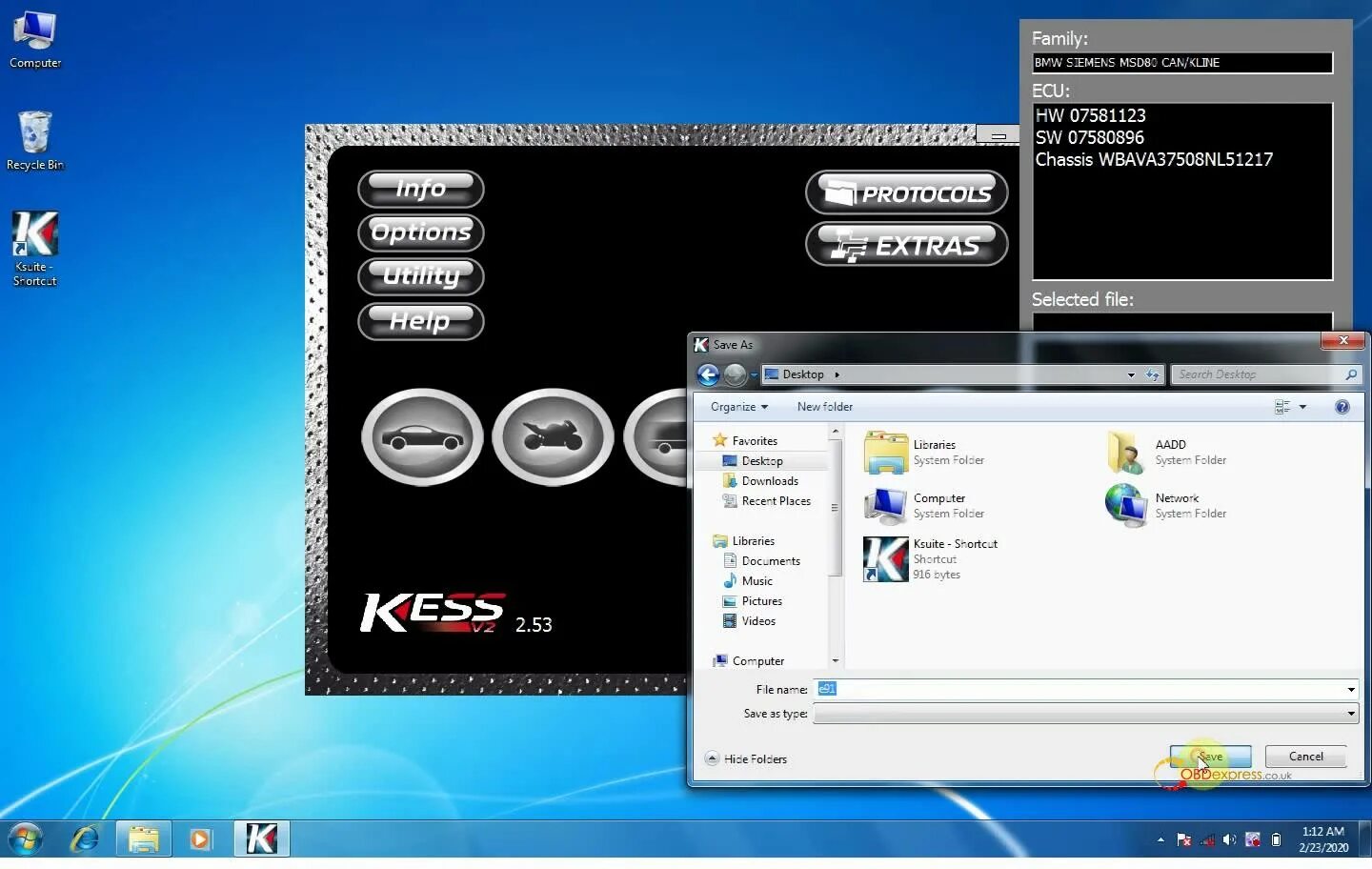Select Ksuite - Shortcut file in dialog
The width and height of the screenshot is (1372, 869).
pyautogui.click(x=931, y=559)
